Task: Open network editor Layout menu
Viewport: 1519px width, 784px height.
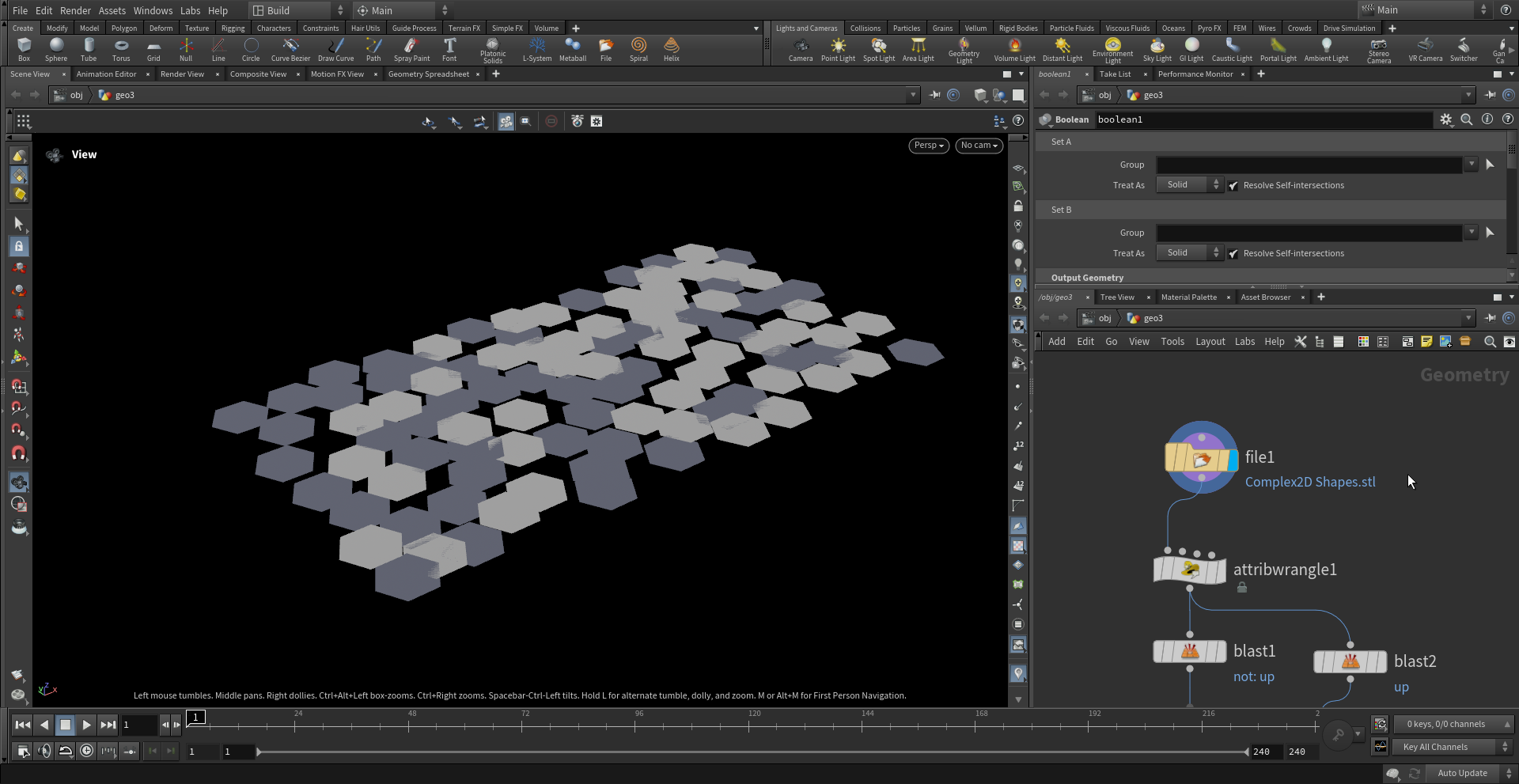Action: click(1210, 342)
